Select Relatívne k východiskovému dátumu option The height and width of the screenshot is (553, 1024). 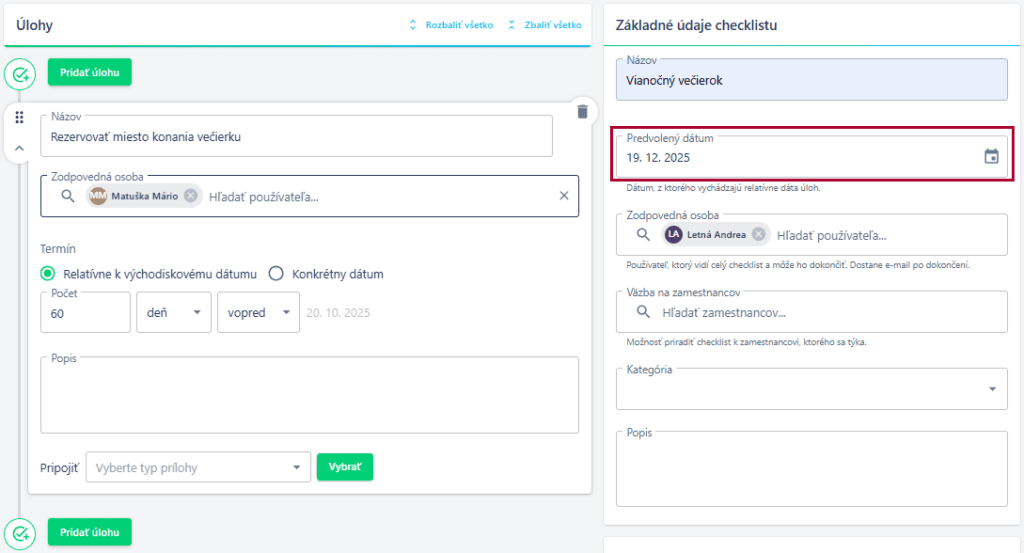[47, 273]
